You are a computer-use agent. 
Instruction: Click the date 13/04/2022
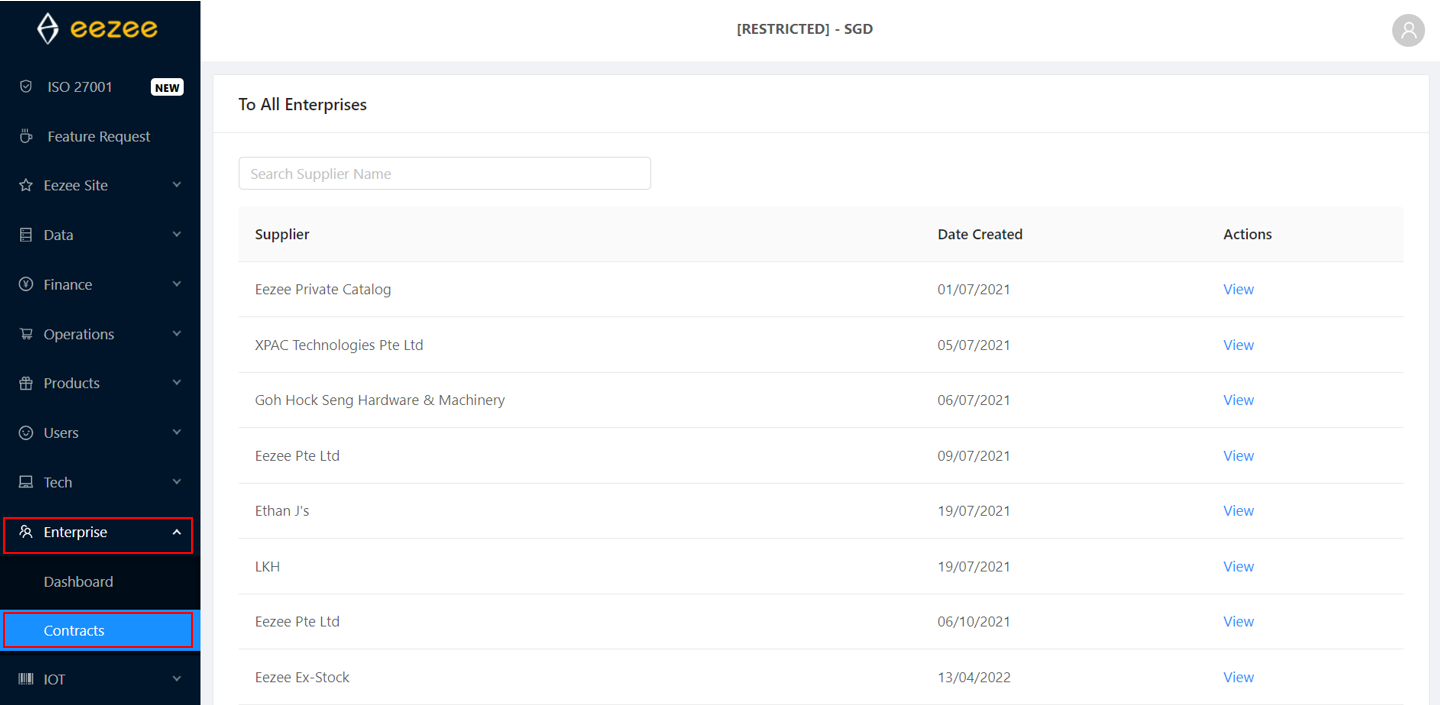[974, 677]
